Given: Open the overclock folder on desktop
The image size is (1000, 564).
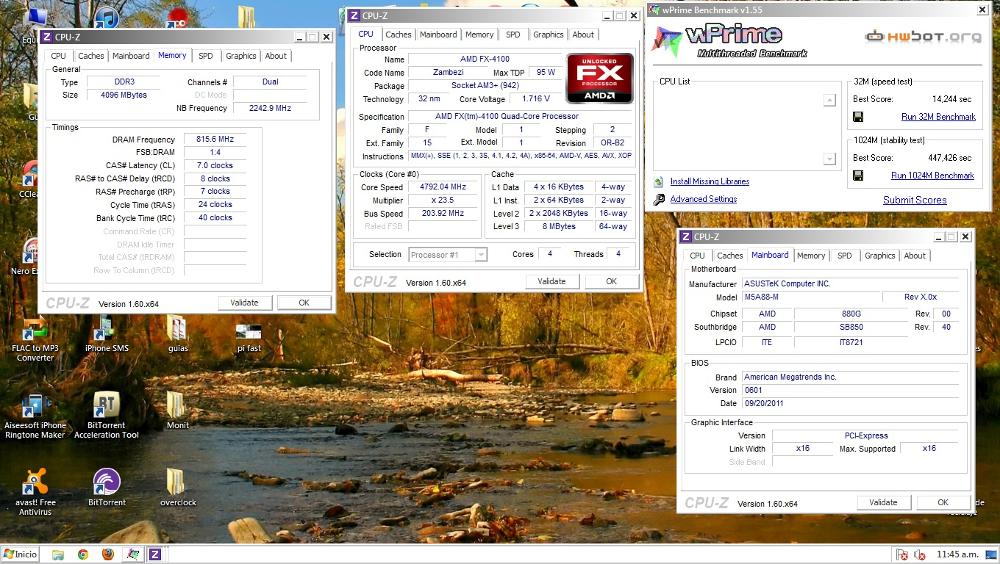Looking at the screenshot, I should (x=177, y=487).
